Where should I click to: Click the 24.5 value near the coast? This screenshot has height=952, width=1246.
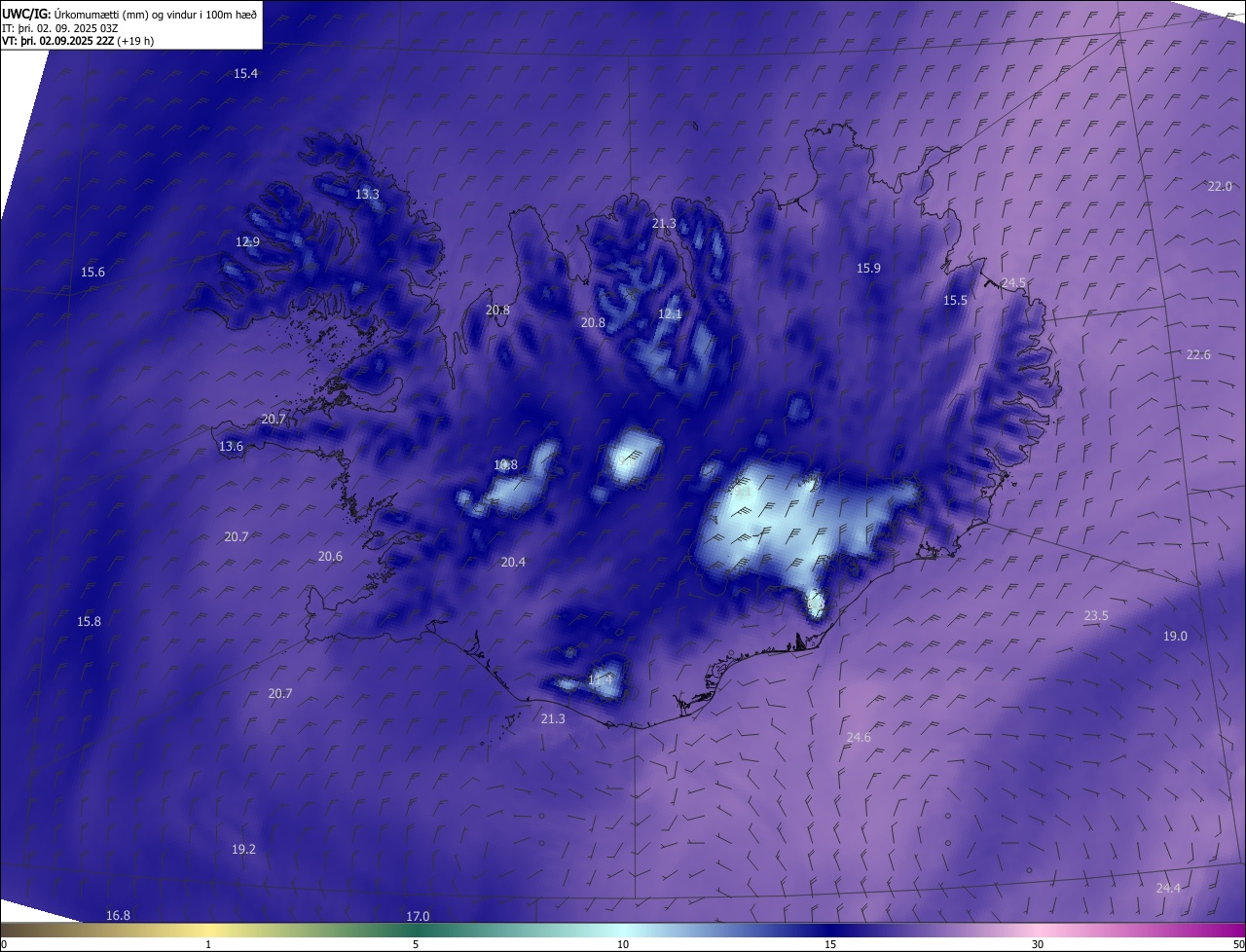pos(1013,283)
